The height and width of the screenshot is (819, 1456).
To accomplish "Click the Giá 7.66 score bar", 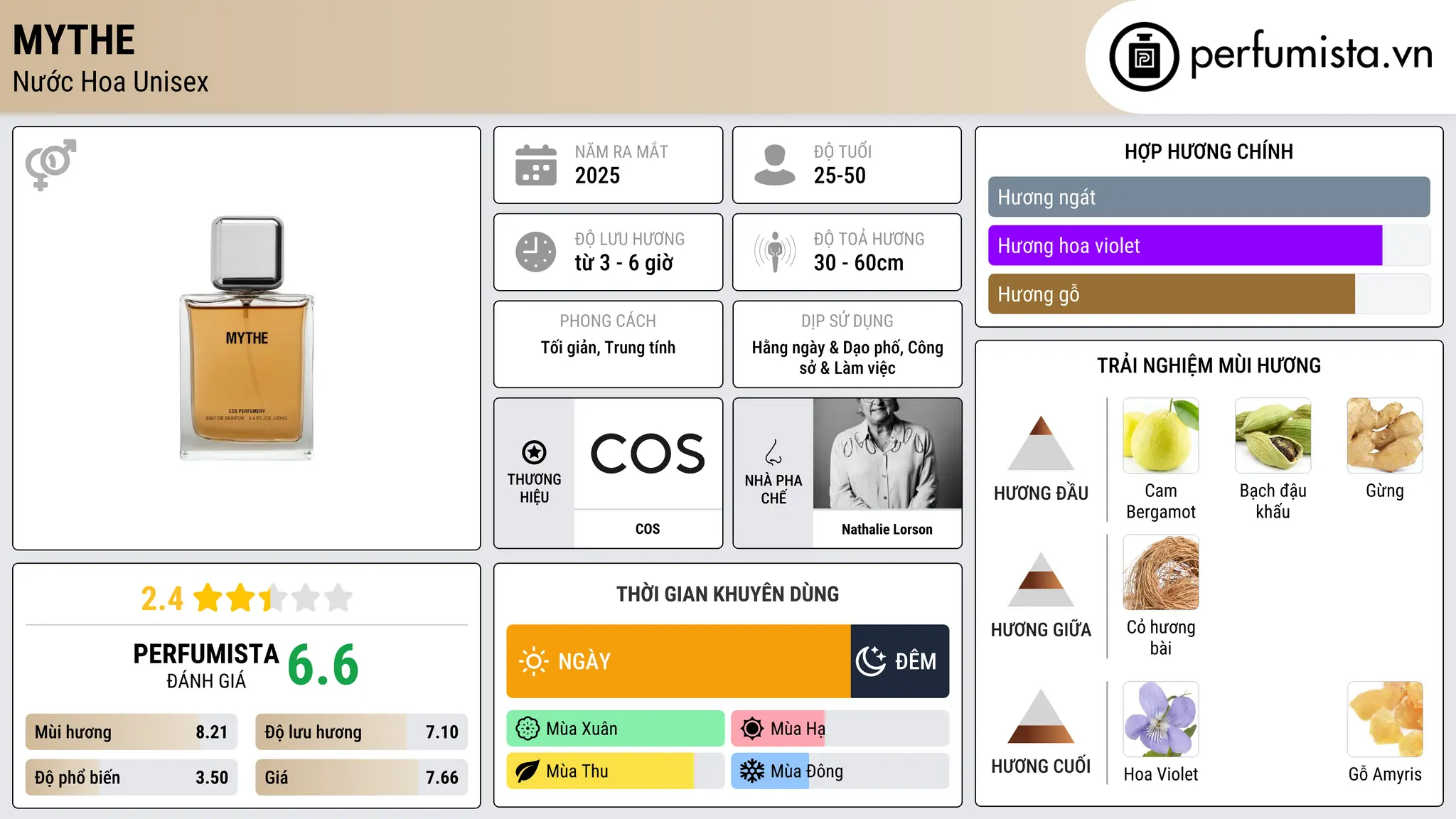I will tap(362, 778).
